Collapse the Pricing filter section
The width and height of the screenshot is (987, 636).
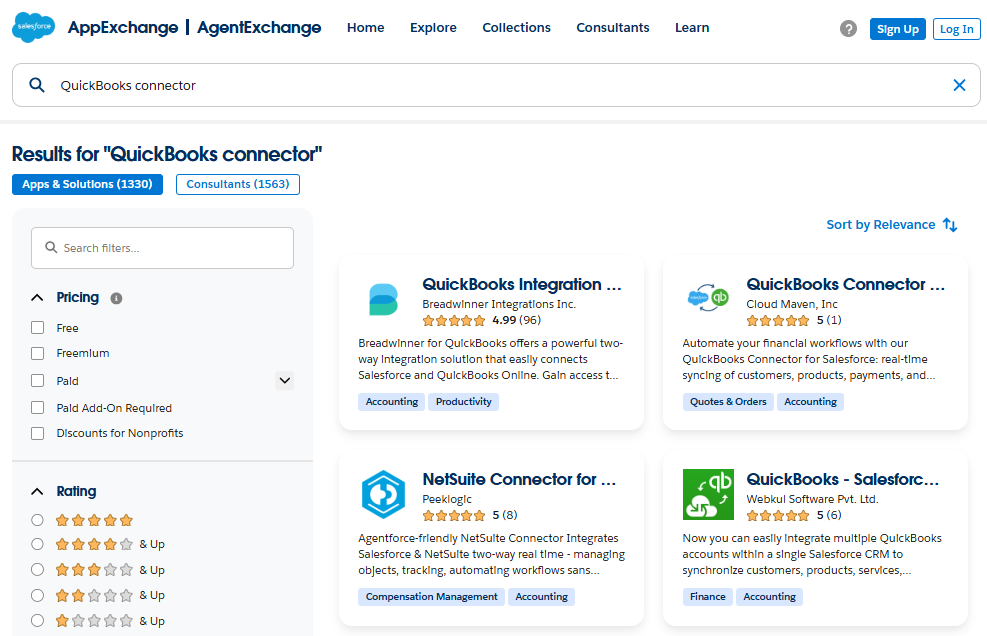(x=38, y=298)
